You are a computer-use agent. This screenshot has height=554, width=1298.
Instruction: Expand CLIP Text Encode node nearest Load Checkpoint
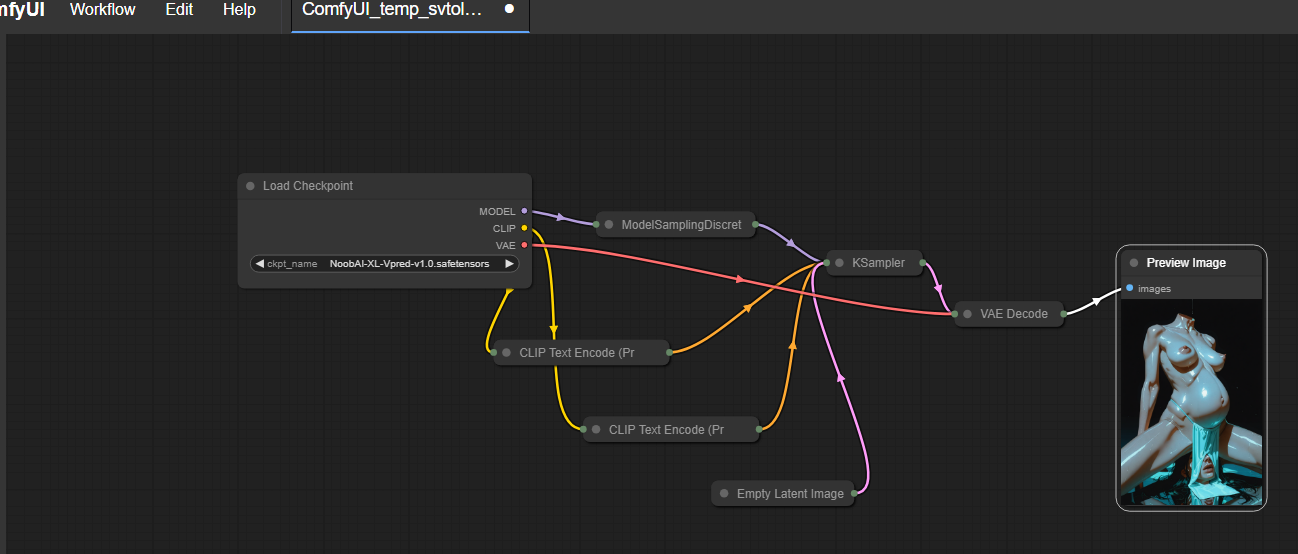pos(505,353)
